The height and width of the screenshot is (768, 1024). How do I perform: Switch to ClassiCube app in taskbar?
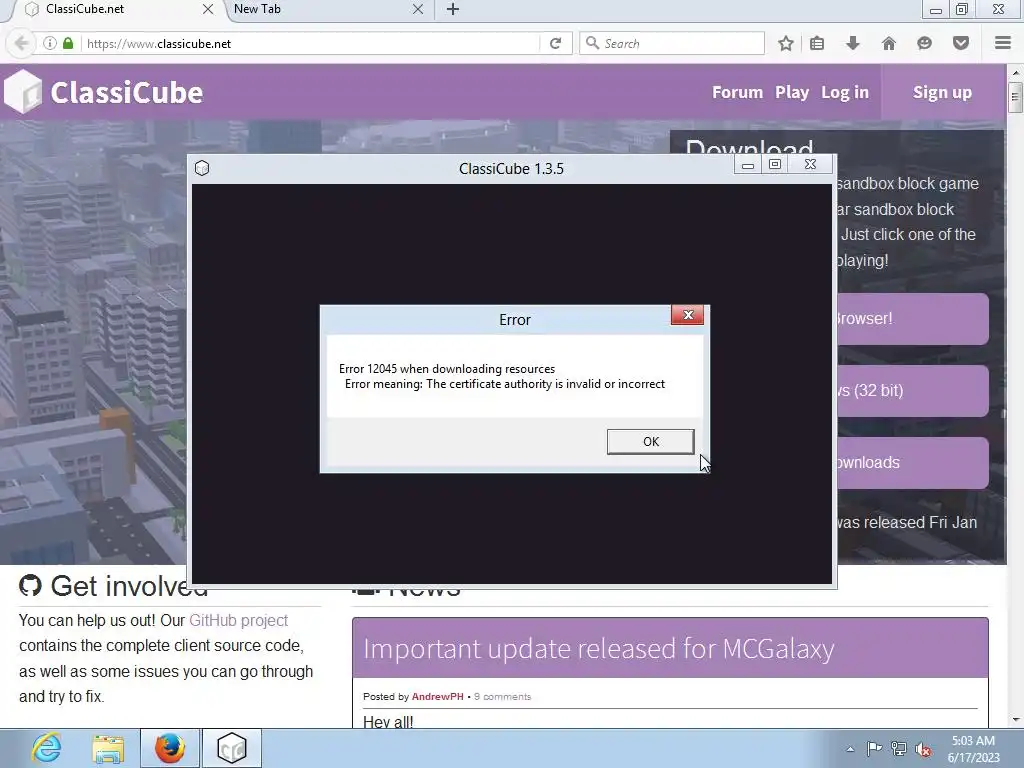232,748
